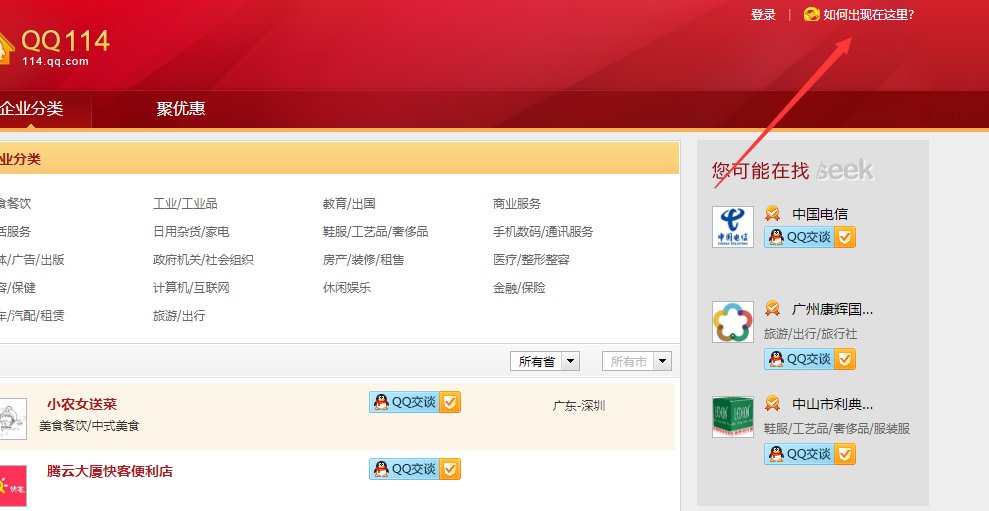
Task: Click the certified badge icon beside 中山市利典
Action: tap(773, 403)
